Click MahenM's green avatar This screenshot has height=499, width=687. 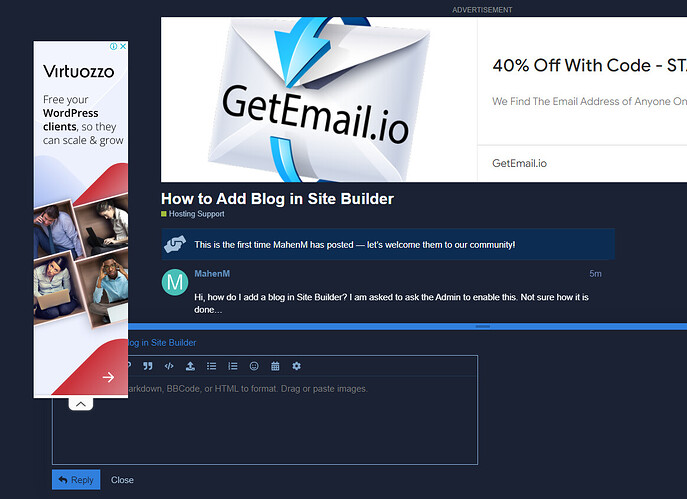point(175,282)
